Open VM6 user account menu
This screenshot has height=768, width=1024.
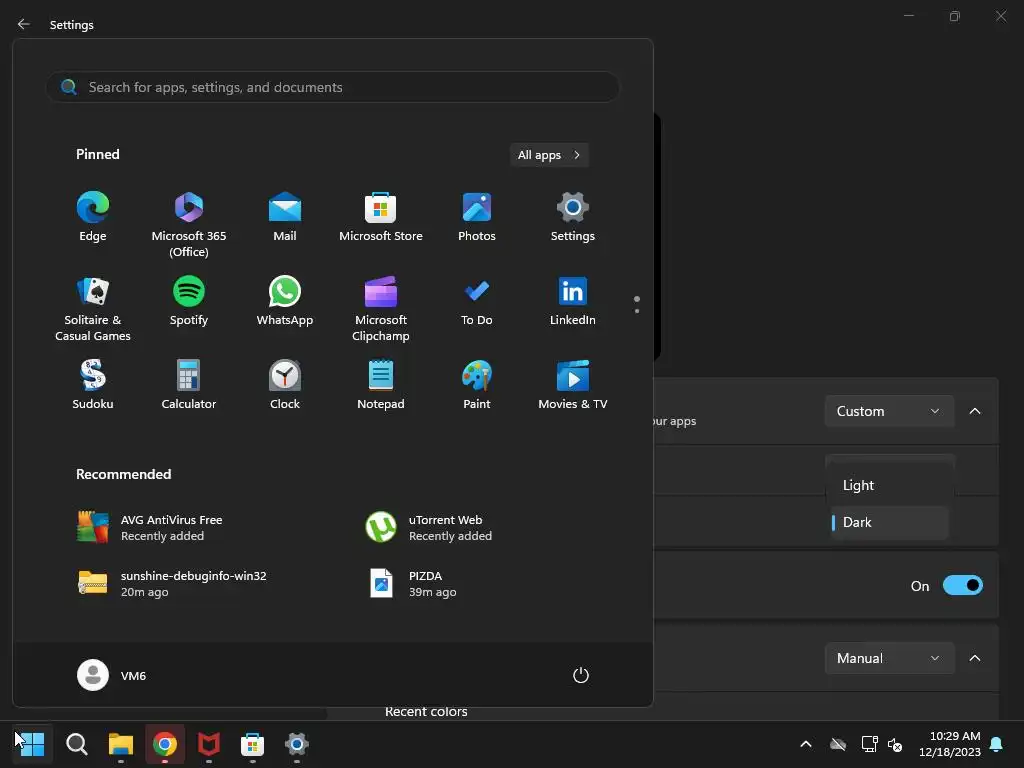tap(112, 675)
